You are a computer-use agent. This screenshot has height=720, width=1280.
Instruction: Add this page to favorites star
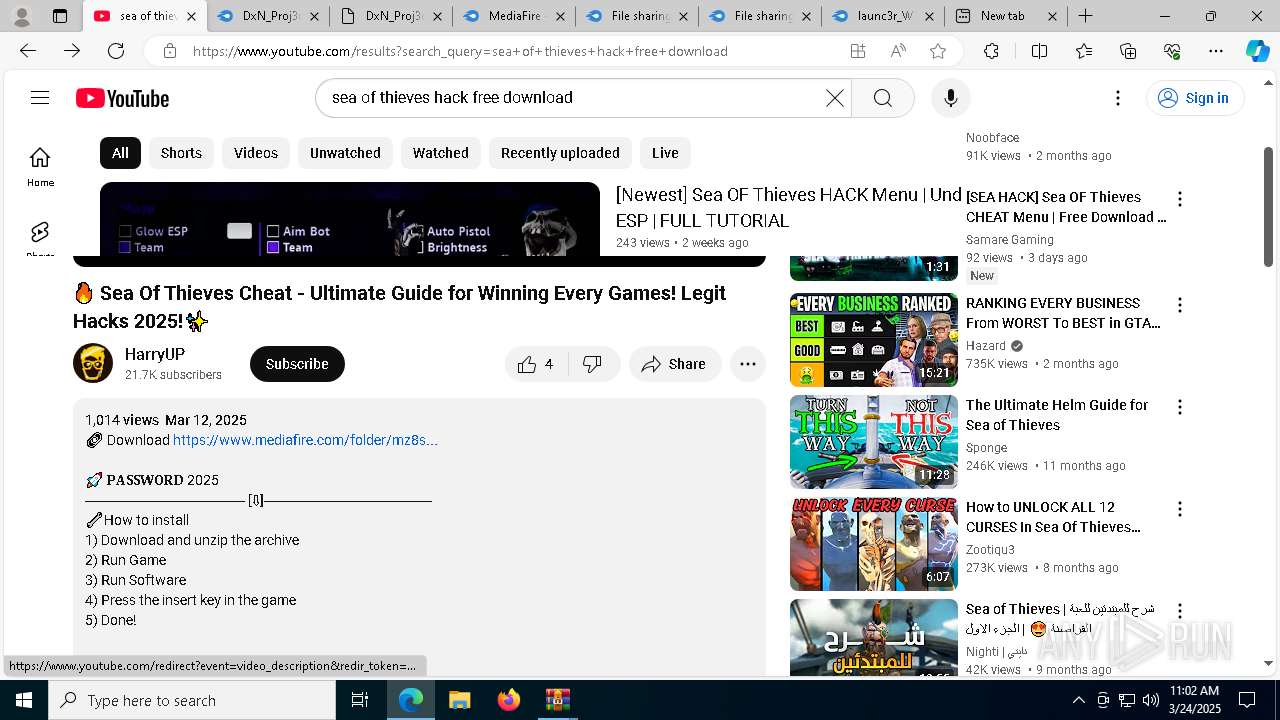point(937,51)
